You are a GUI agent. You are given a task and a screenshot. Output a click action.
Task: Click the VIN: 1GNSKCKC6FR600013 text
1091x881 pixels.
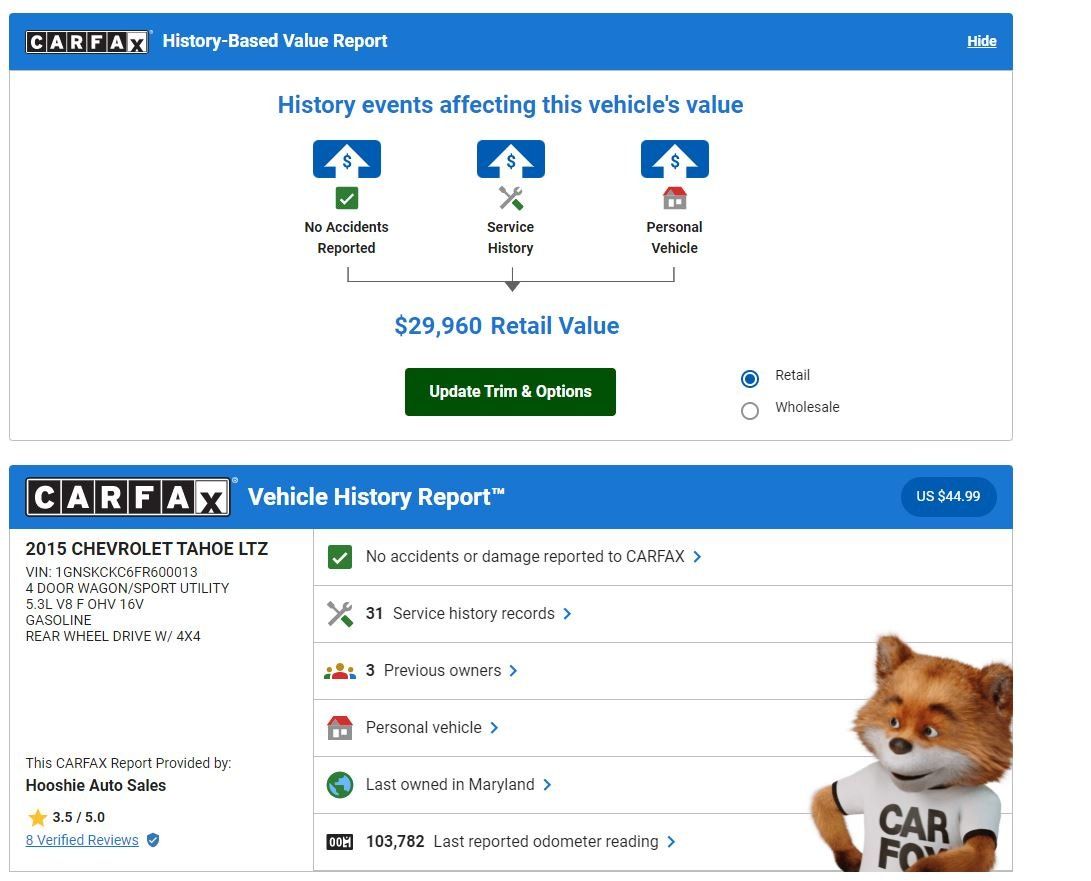[111, 572]
